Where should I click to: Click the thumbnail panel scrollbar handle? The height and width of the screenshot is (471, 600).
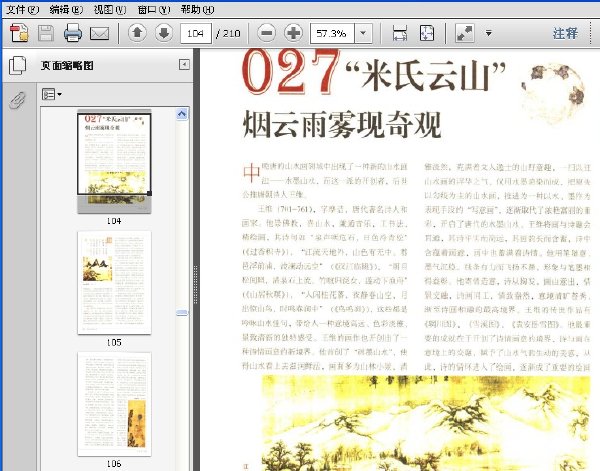pos(182,313)
